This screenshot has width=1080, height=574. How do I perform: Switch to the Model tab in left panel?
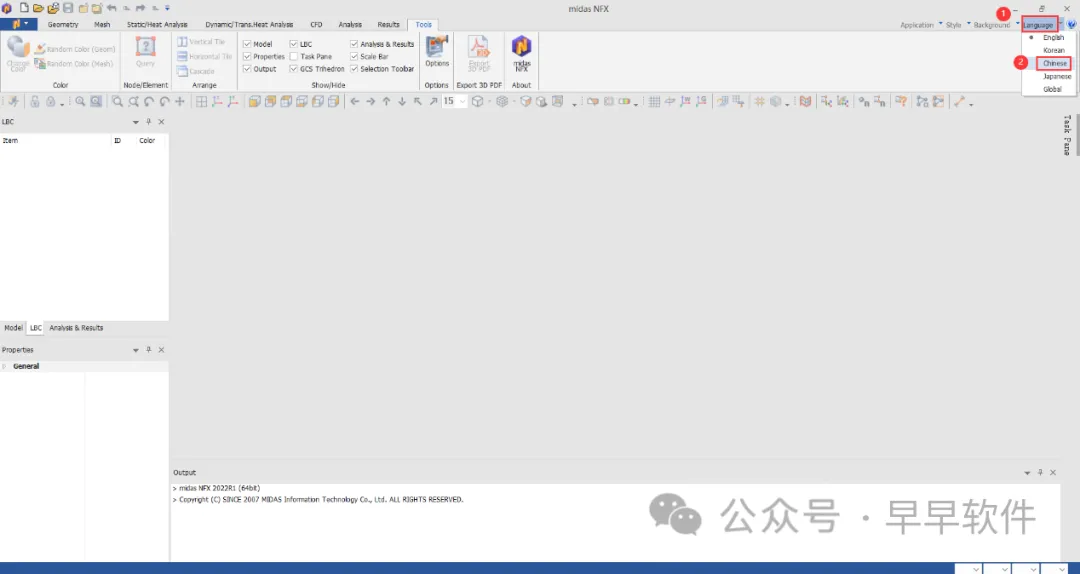tap(13, 328)
